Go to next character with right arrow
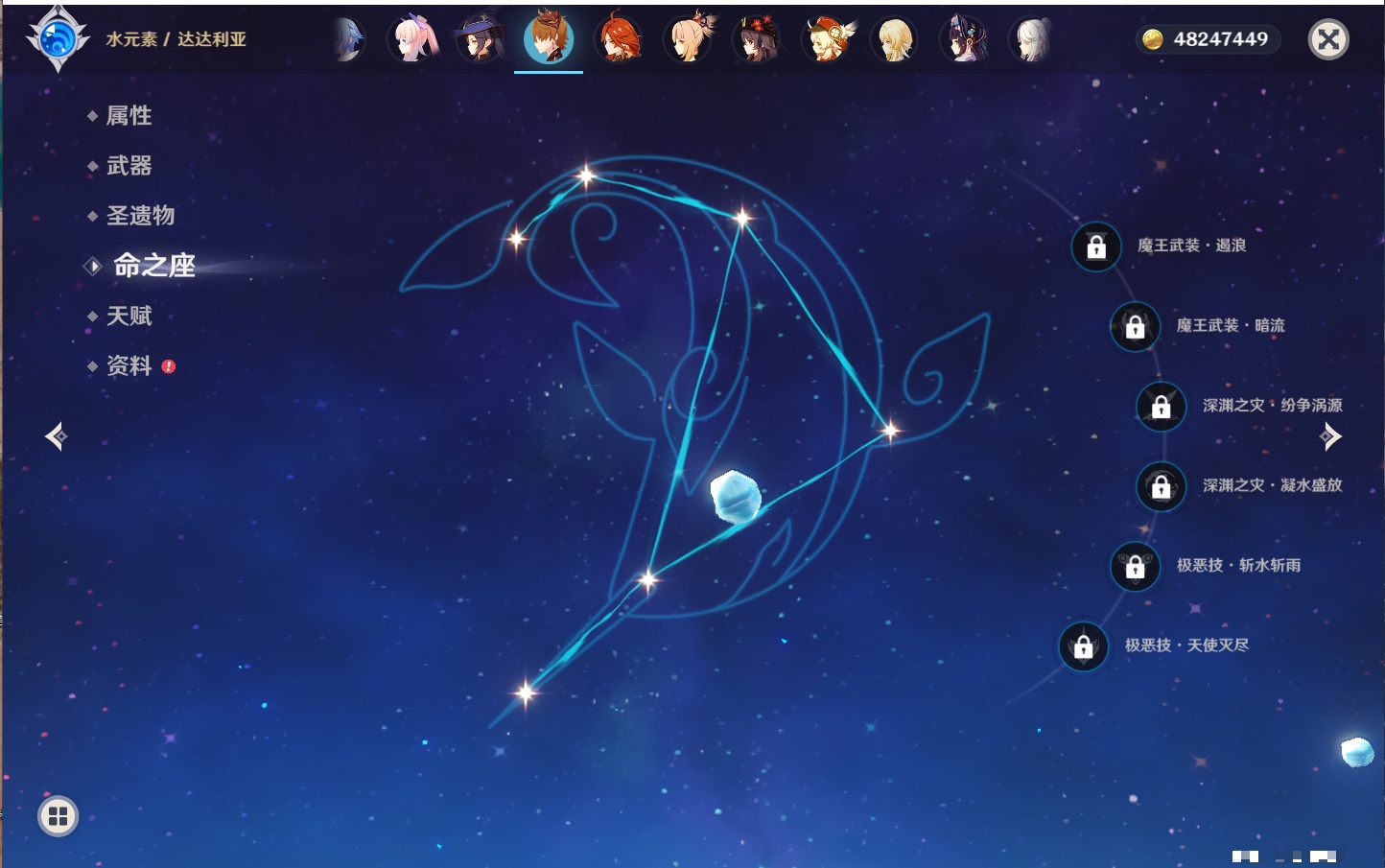1385x868 pixels. [x=1330, y=436]
